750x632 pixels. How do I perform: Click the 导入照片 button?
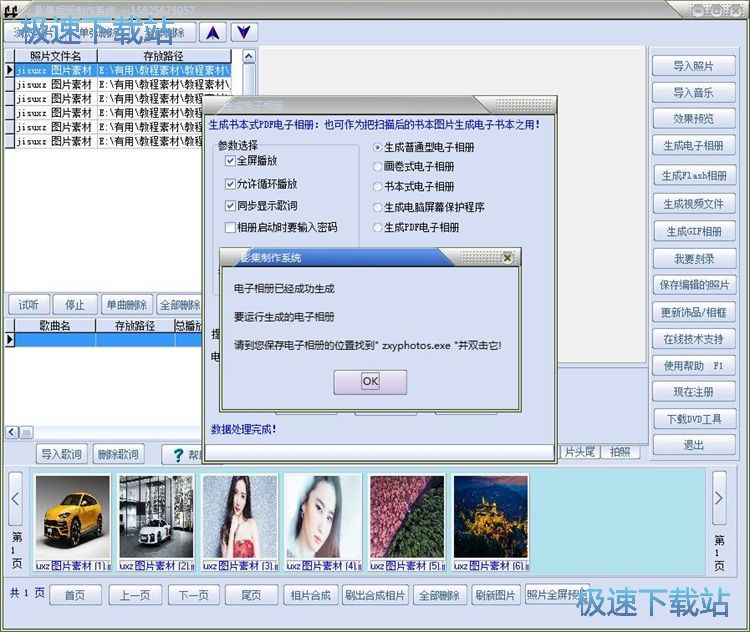(693, 66)
